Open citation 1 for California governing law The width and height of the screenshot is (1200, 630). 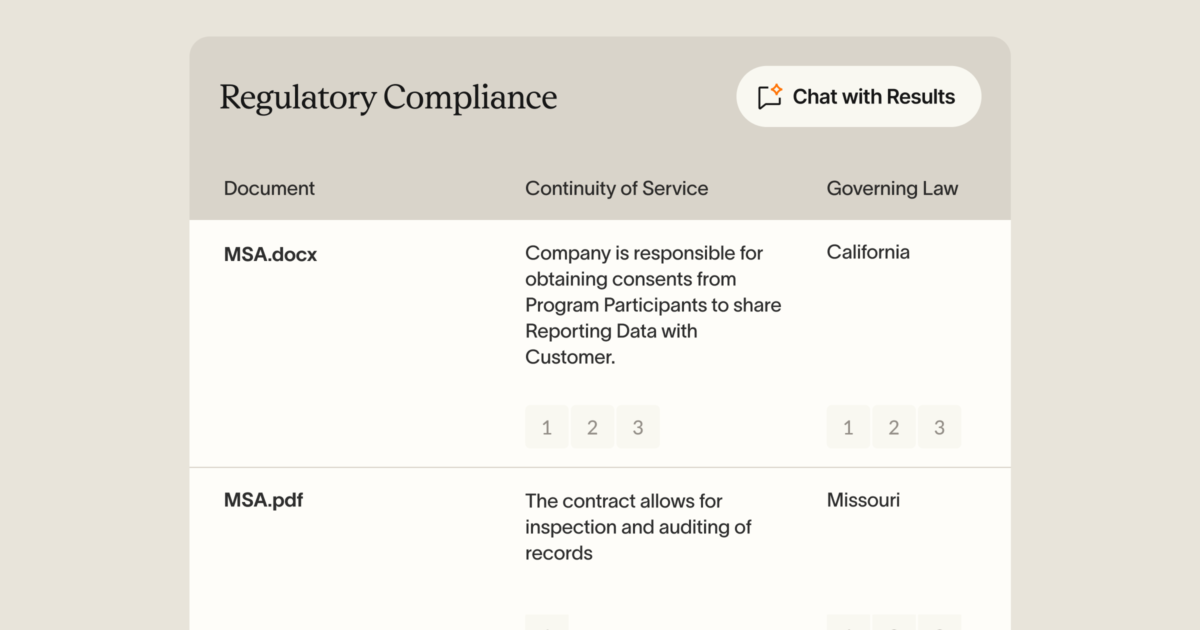[x=848, y=427]
